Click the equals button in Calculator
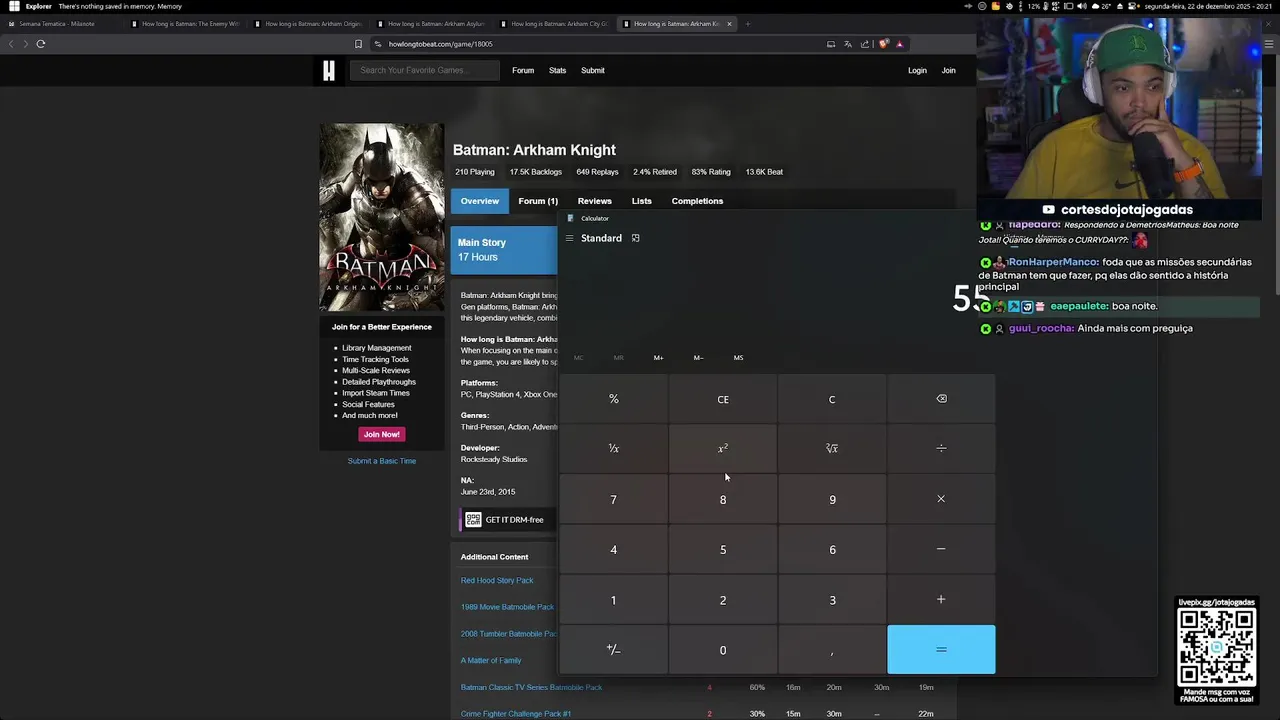This screenshot has height=720, width=1280. pyautogui.click(x=941, y=650)
